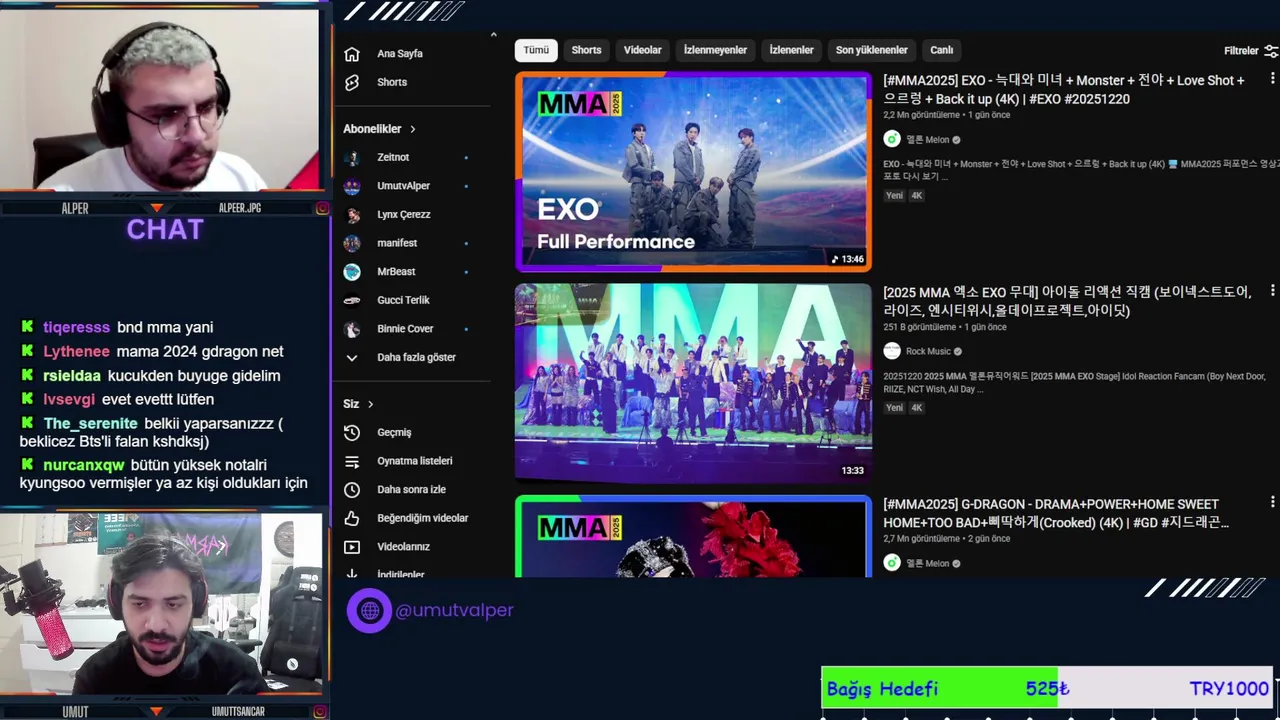This screenshot has height=720, width=1280.
Task: Open Filtreler filter sliders icon
Action: [x=1271, y=51]
